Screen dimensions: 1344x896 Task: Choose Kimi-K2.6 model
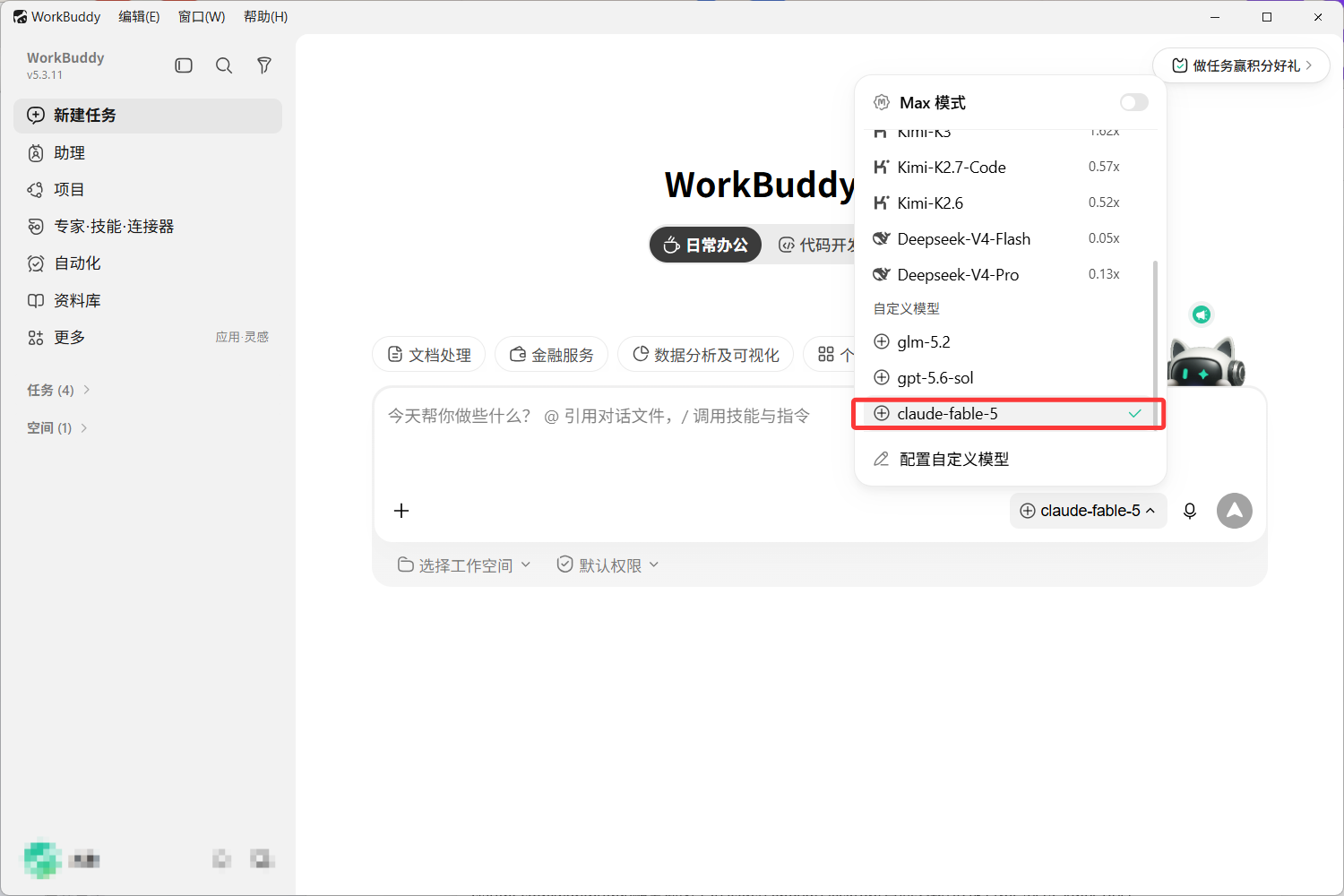[1008, 203]
